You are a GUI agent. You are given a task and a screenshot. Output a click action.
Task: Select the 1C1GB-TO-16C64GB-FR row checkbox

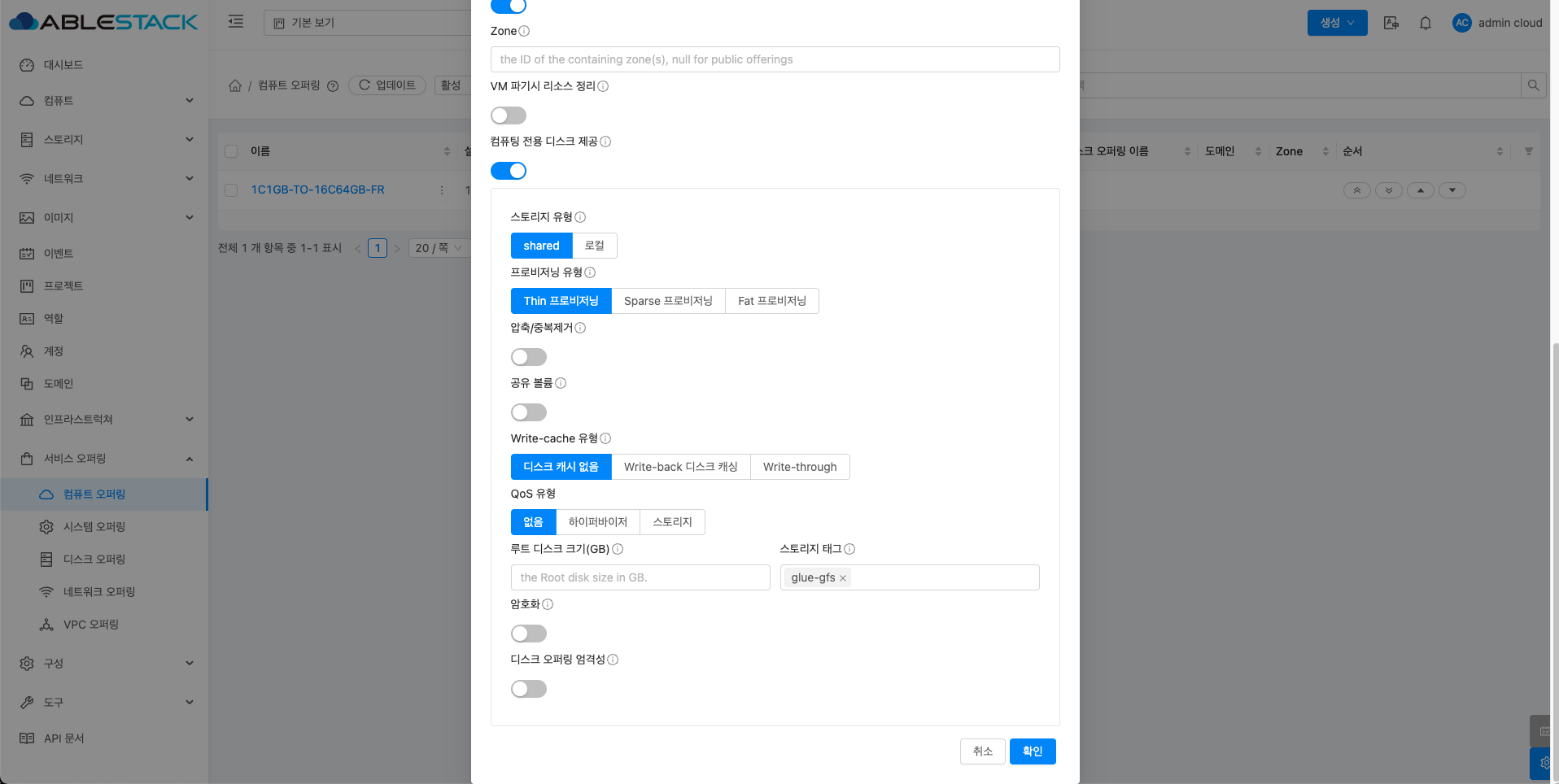231,190
